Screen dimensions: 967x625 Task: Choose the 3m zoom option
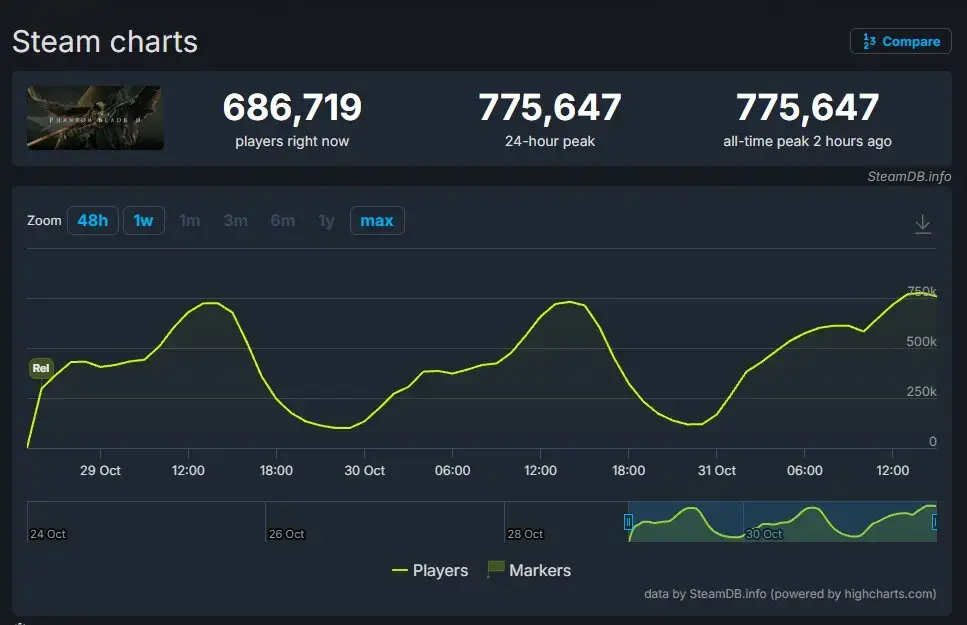coord(236,220)
